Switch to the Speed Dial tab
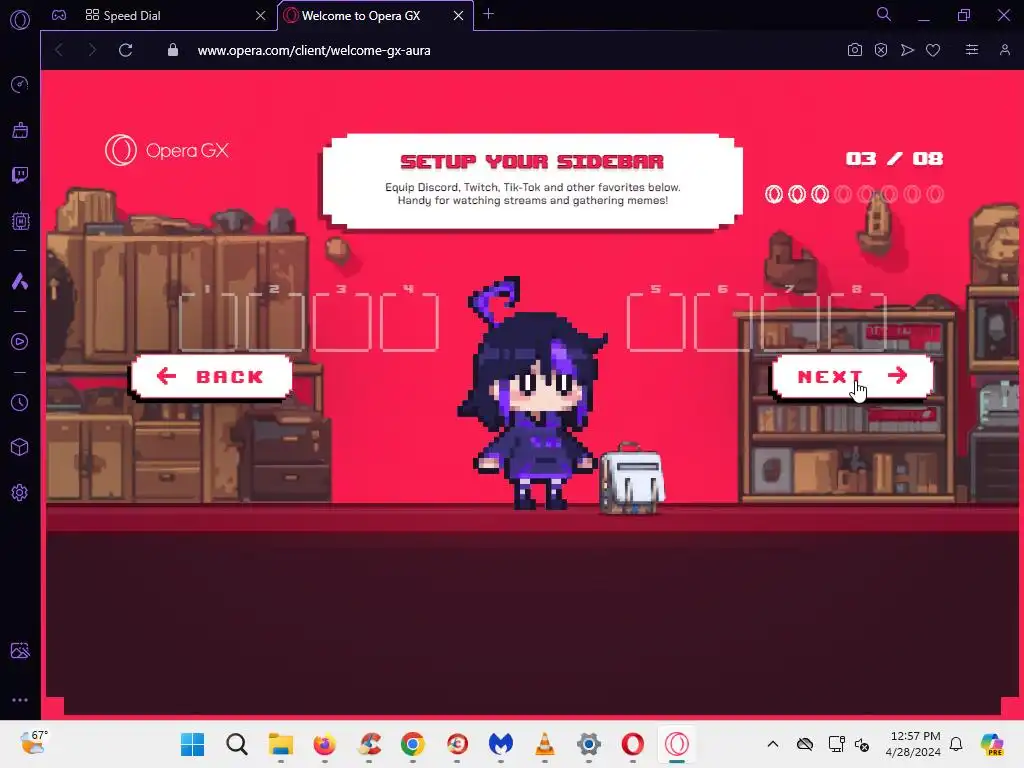The width and height of the screenshot is (1024, 768). click(160, 16)
